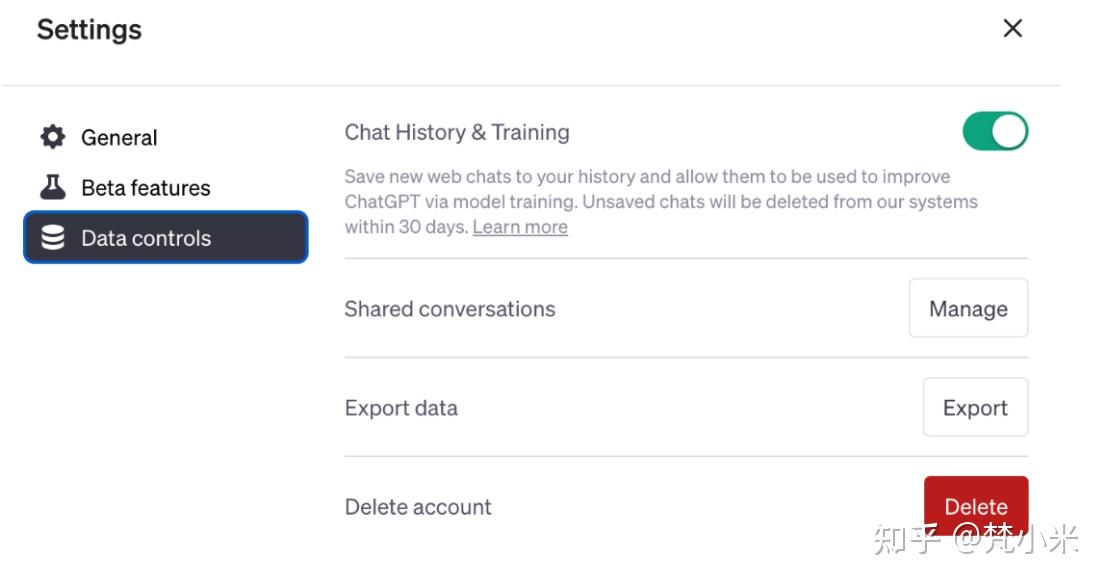Select the Data controls sidebar entry
This screenshot has width=1108, height=587.
pos(147,237)
